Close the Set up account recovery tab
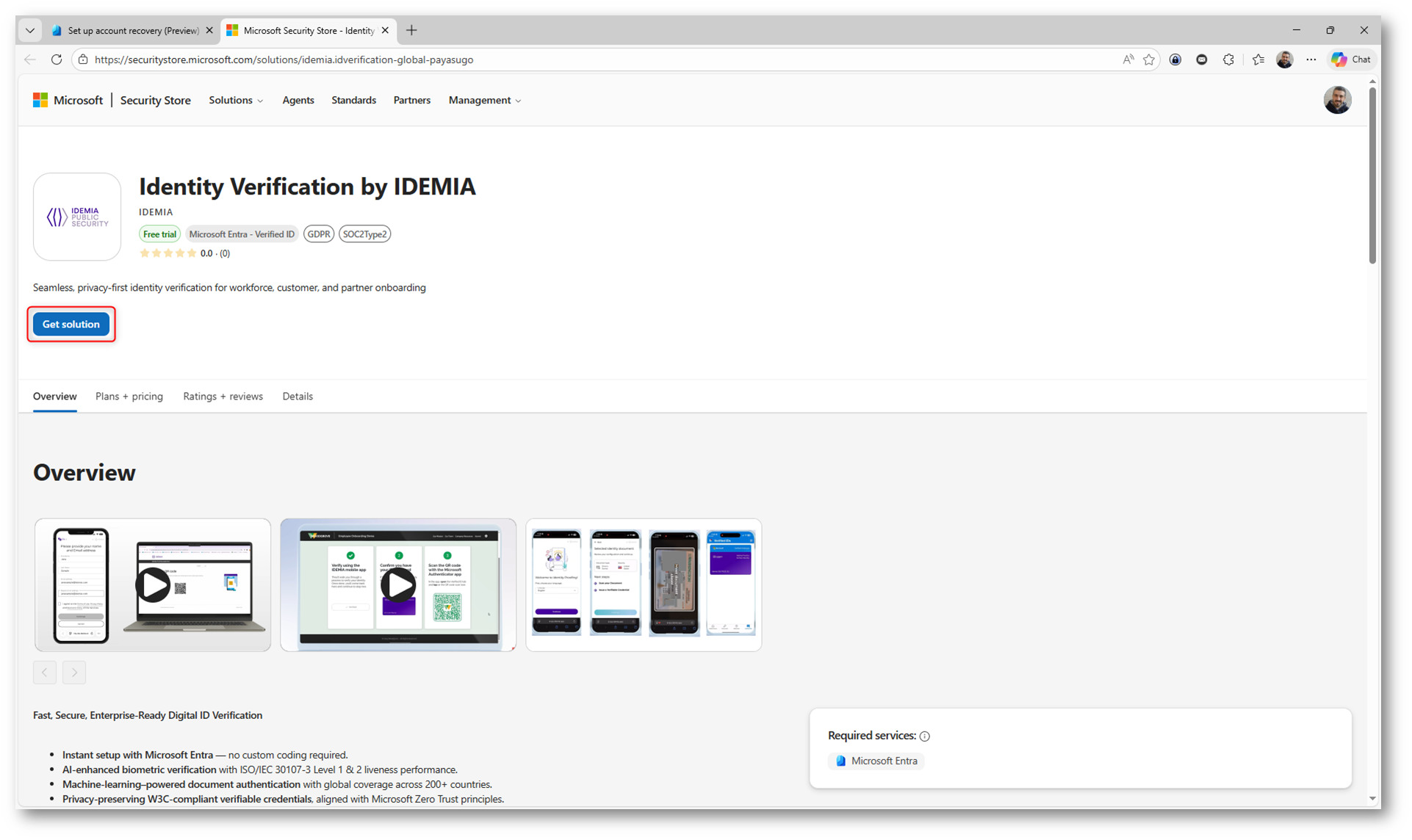Screen dimensions: 1412x840 point(209,31)
